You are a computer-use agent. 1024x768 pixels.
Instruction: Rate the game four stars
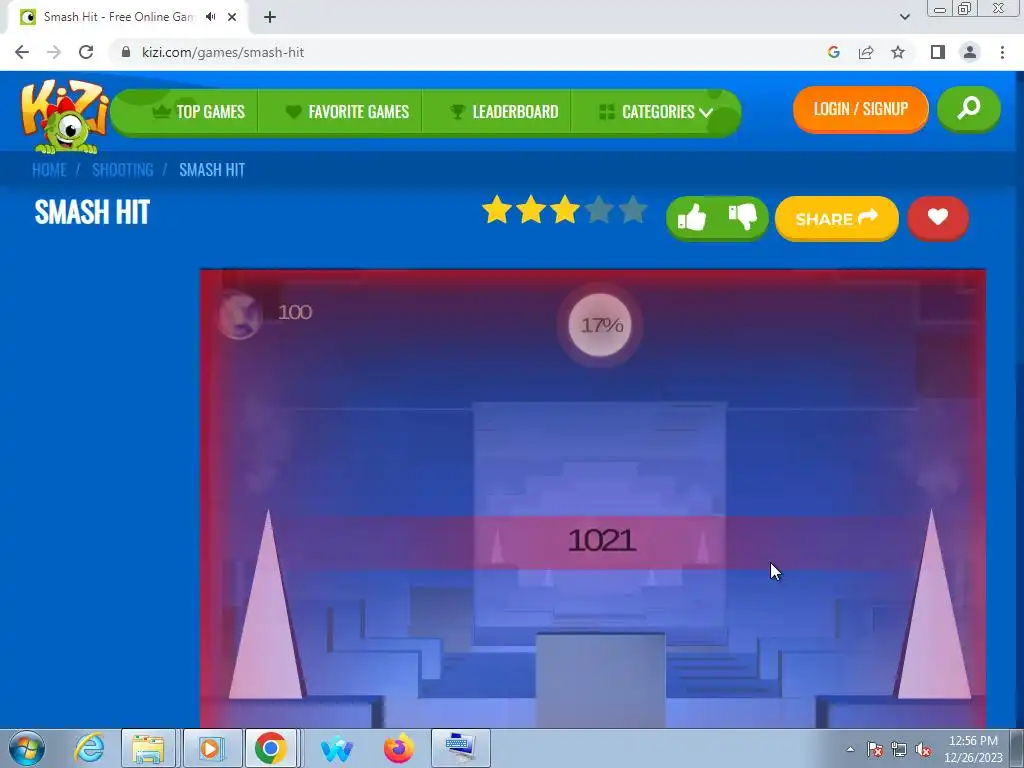pos(599,210)
